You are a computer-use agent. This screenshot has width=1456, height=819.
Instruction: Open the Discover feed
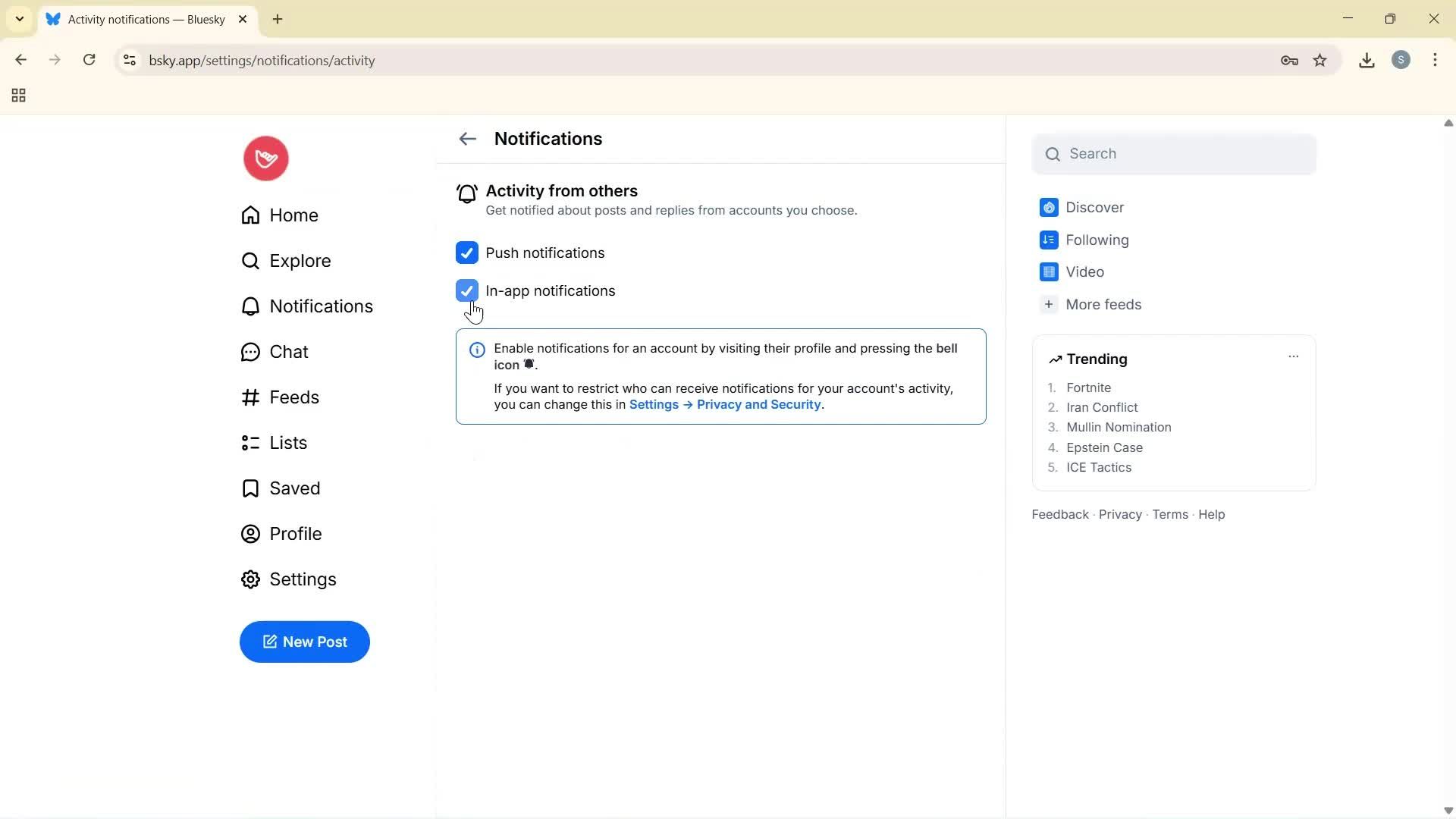(x=1095, y=207)
